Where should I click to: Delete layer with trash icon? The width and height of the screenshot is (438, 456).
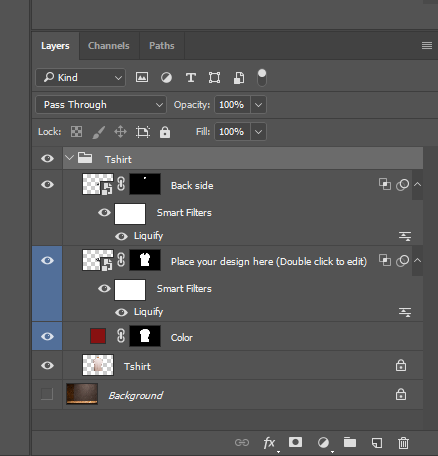pyautogui.click(x=403, y=443)
